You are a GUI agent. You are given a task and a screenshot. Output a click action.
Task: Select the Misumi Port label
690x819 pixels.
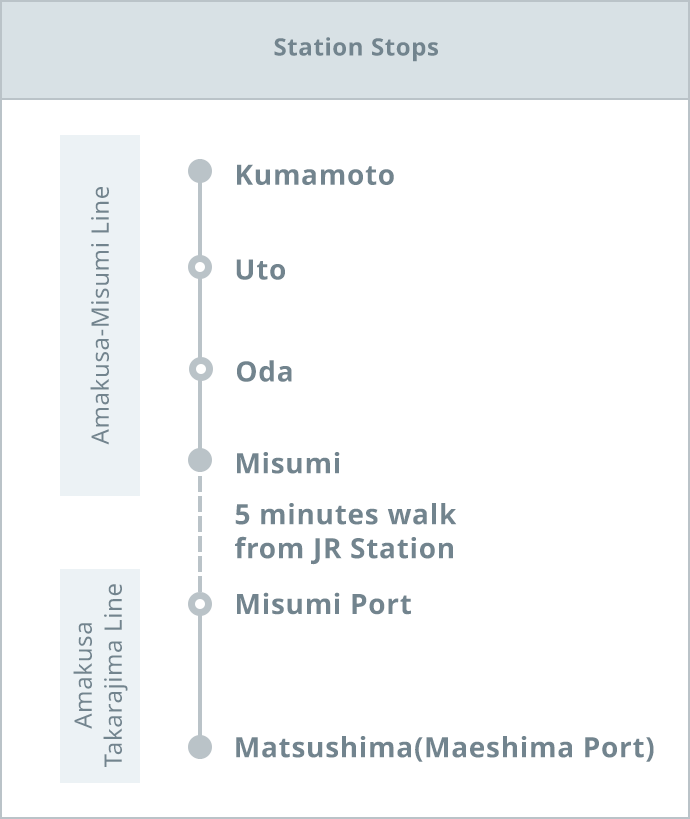pyautogui.click(x=323, y=605)
